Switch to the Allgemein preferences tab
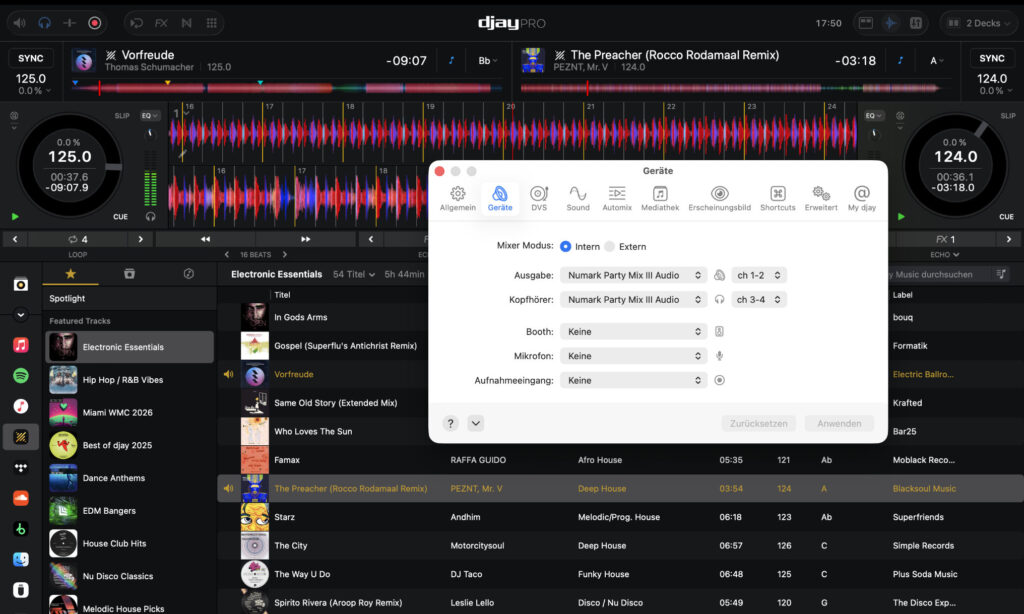The image size is (1024, 614). 458,199
